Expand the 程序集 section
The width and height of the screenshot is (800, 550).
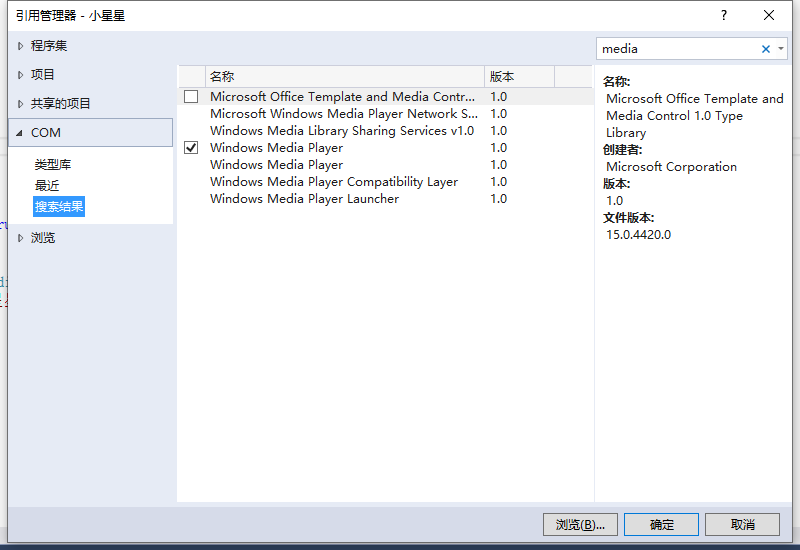coord(20,46)
